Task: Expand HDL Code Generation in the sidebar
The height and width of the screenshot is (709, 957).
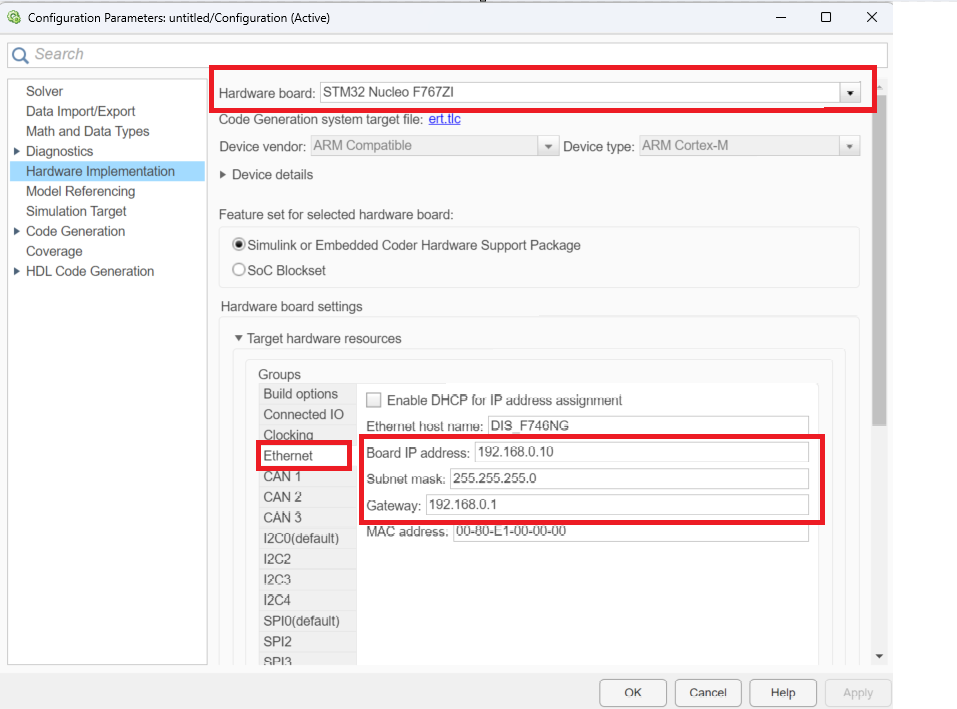Action: [x=15, y=271]
